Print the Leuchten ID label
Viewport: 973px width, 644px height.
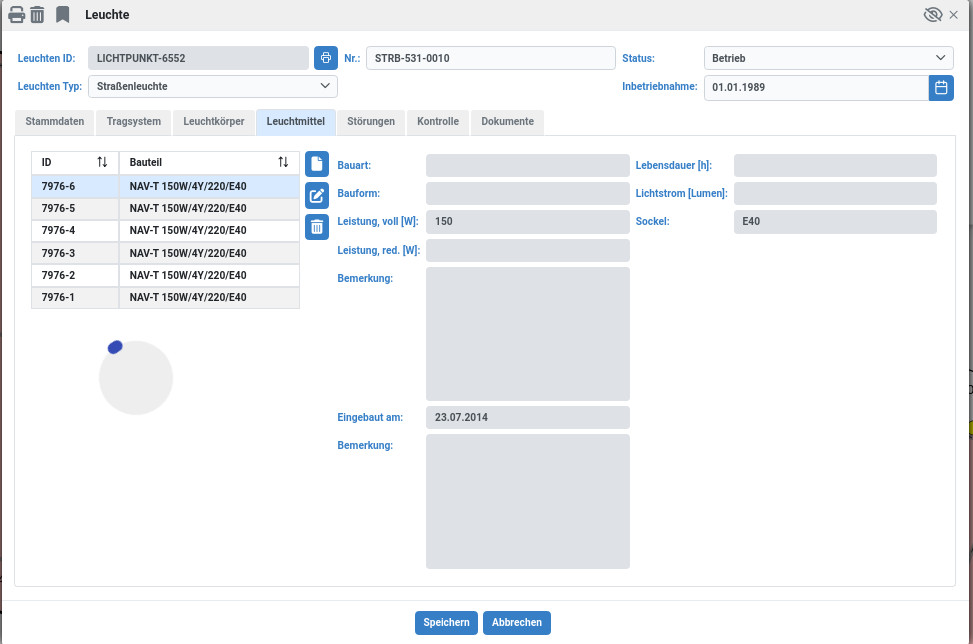(x=326, y=58)
